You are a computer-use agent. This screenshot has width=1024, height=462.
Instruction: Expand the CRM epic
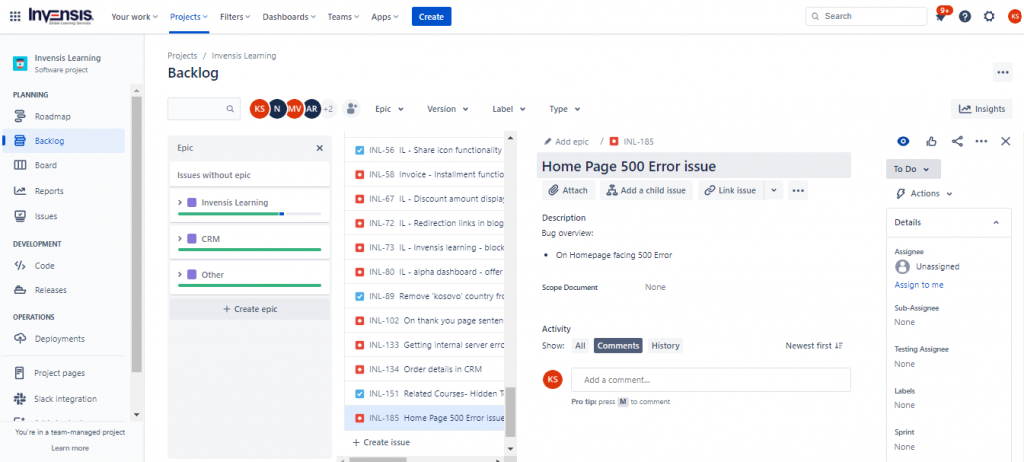(x=180, y=238)
